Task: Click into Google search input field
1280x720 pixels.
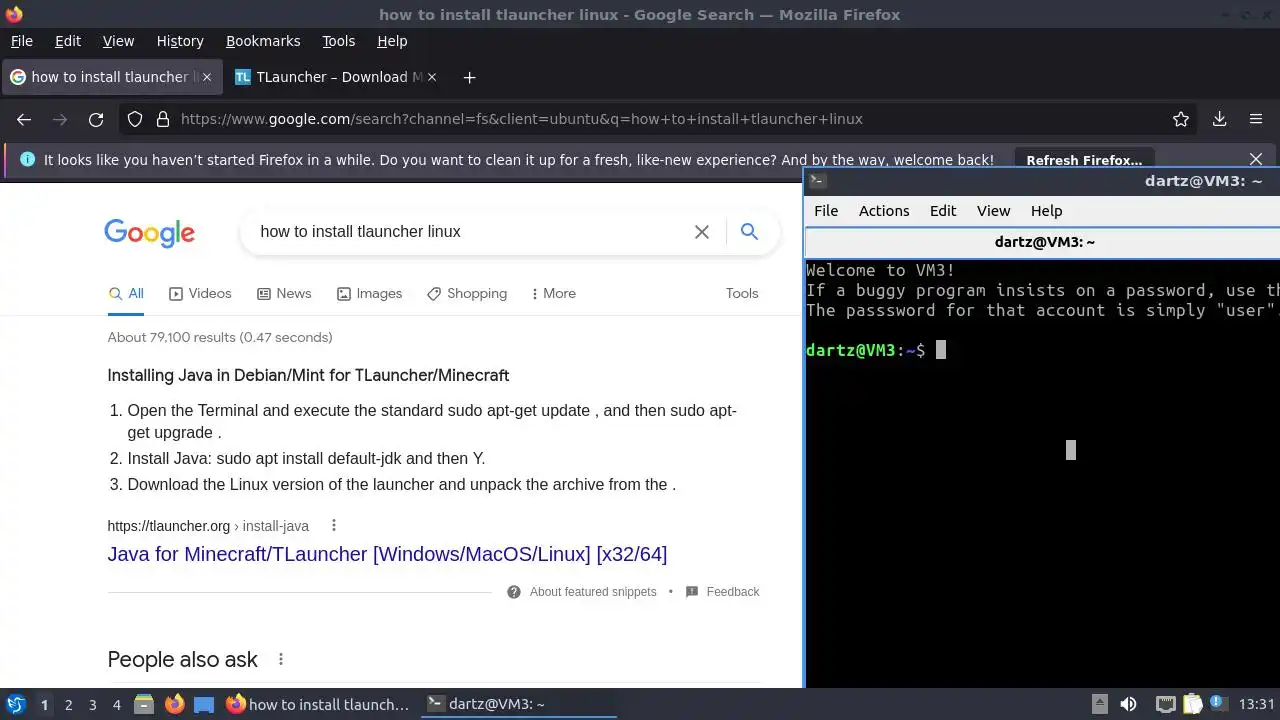Action: 470,232
